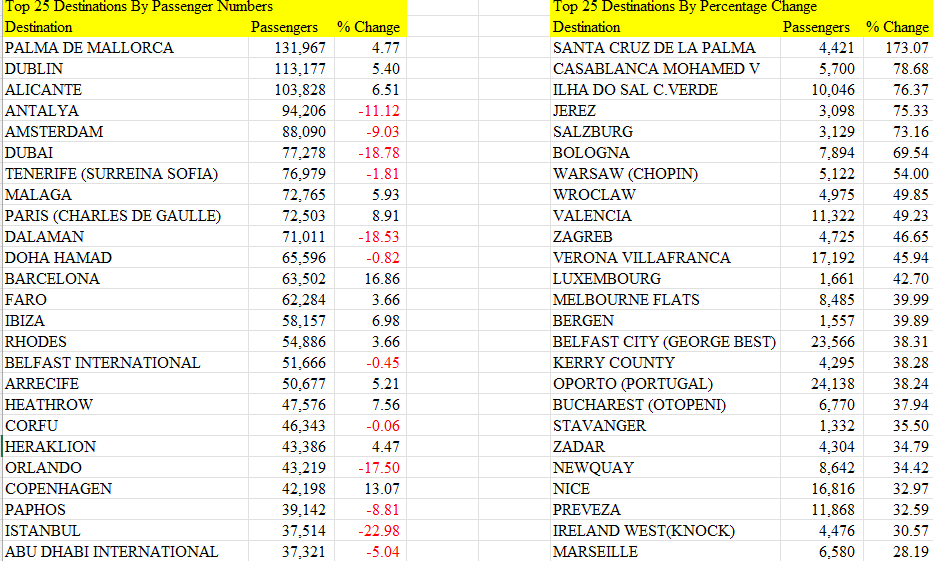Select the FARO destination cell

click(125, 300)
